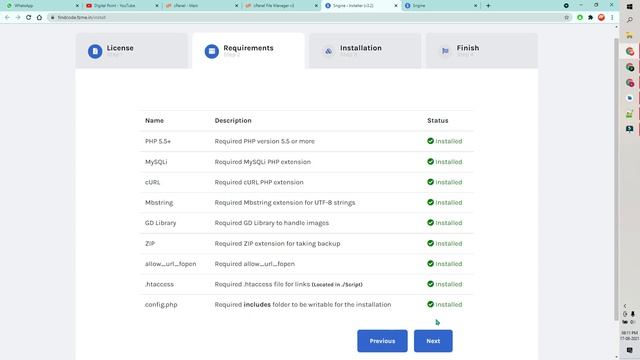640x360 pixels.
Task: Reload the current page
Action: (x=29, y=18)
